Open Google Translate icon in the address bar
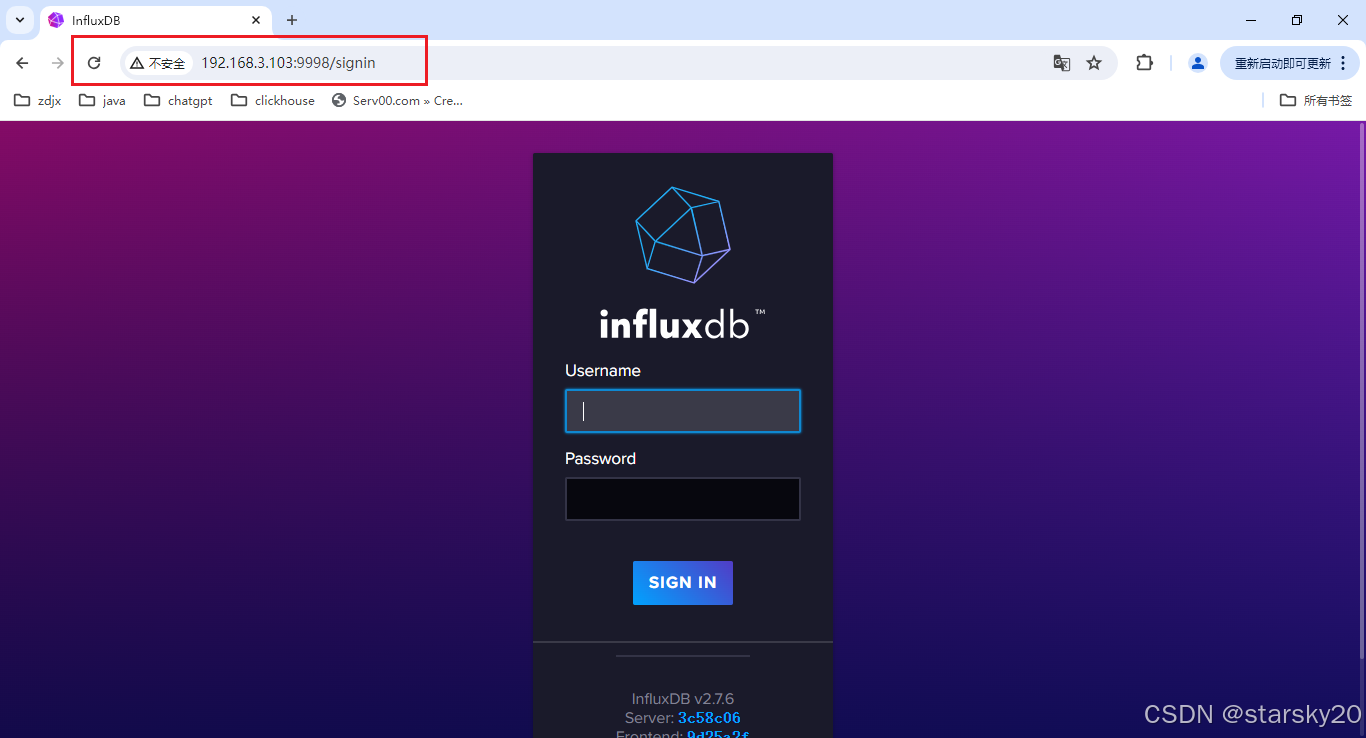This screenshot has width=1366, height=738. point(1061,62)
